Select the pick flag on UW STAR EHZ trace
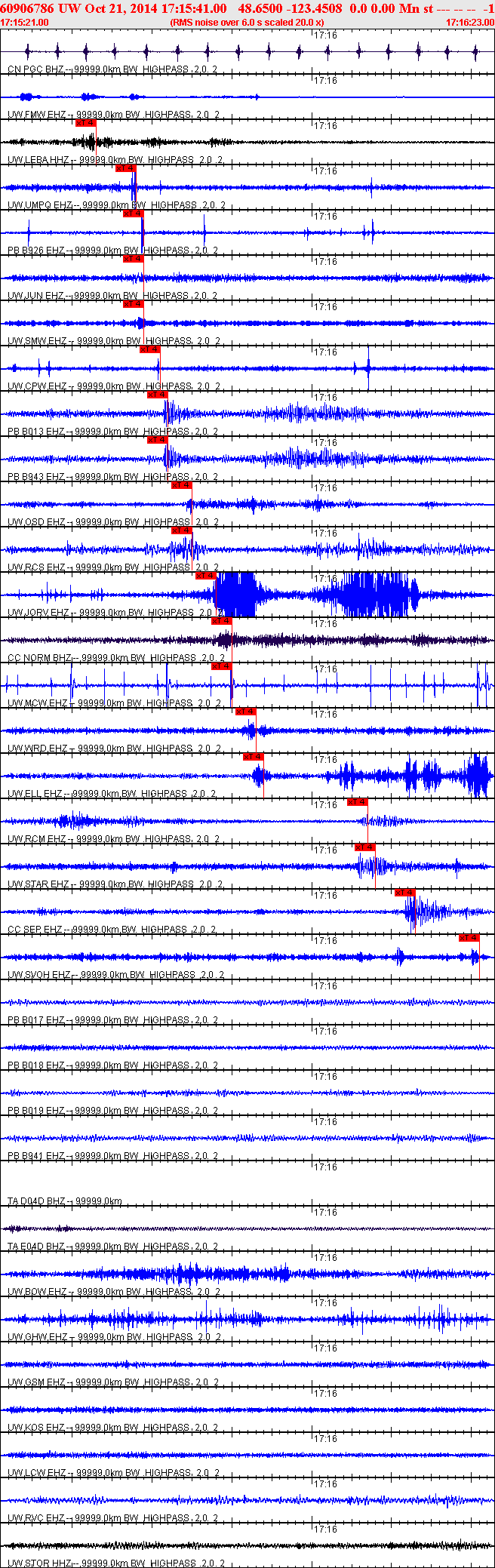The image size is (495, 1568). pos(364,847)
